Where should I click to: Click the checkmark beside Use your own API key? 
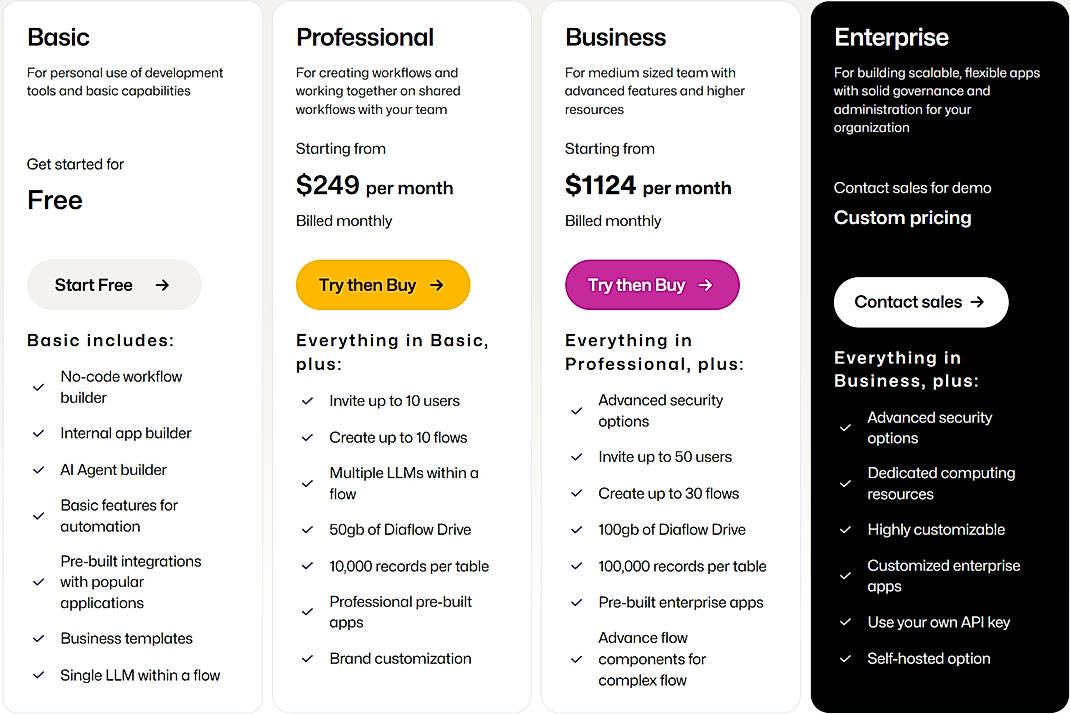(846, 621)
